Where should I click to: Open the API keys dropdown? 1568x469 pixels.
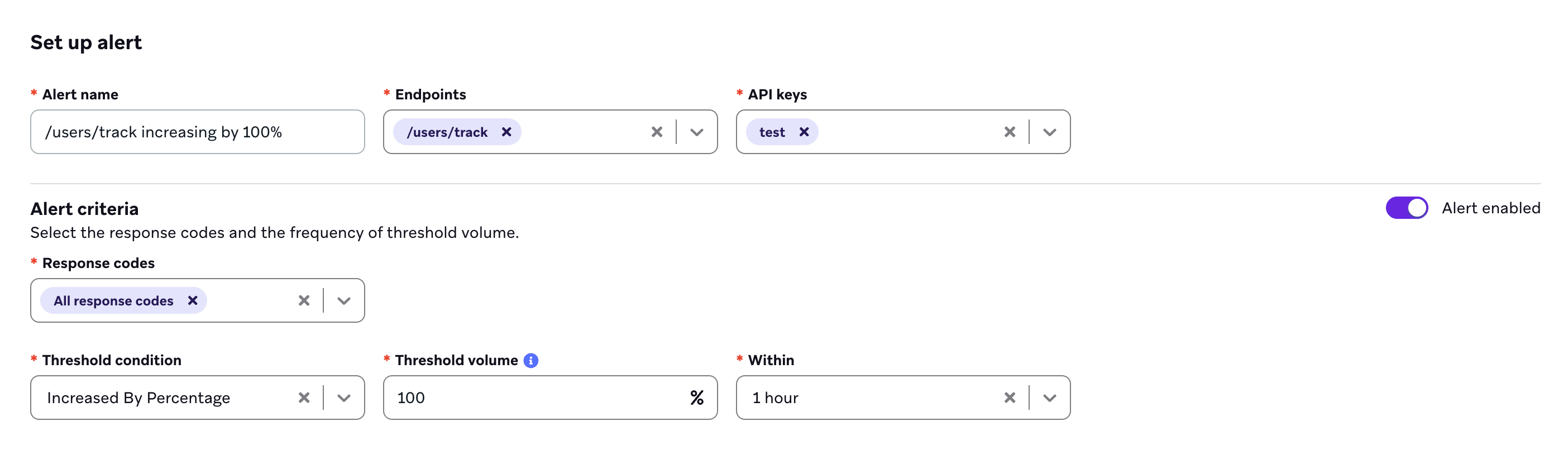coord(1049,131)
